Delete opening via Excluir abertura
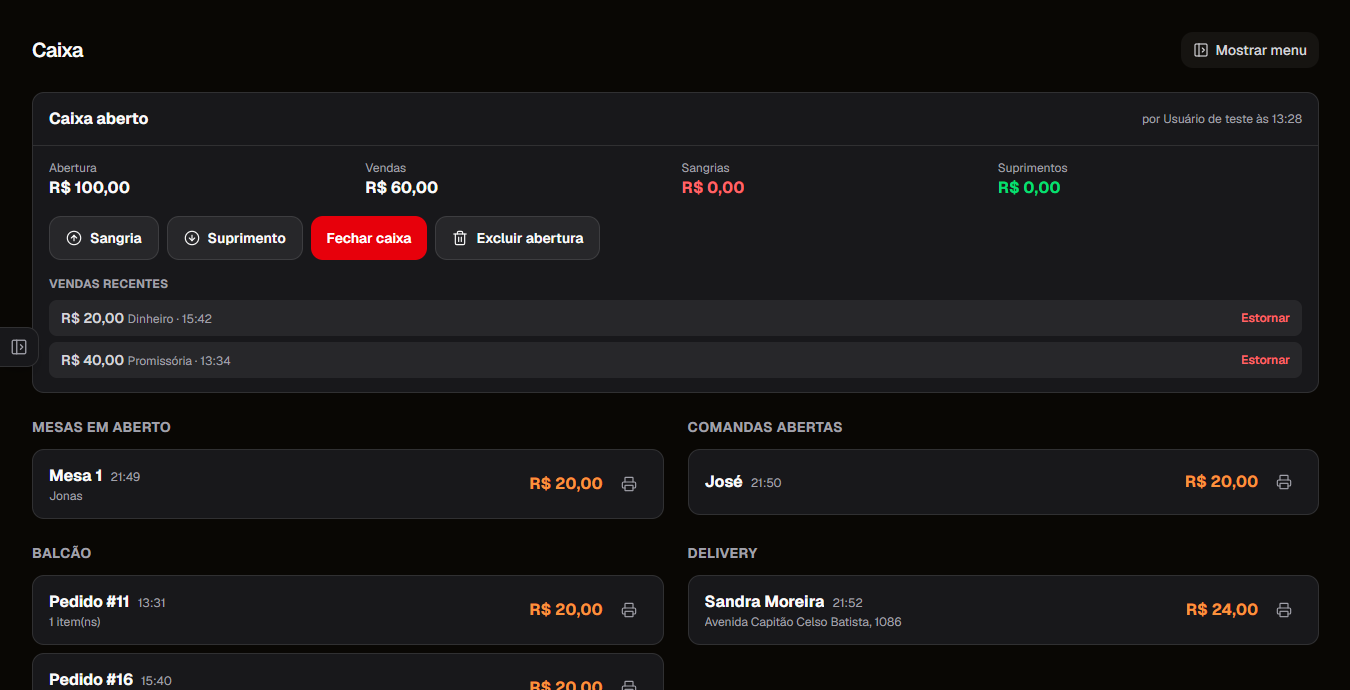Screen dimensions: 1350x690 click(x=517, y=238)
